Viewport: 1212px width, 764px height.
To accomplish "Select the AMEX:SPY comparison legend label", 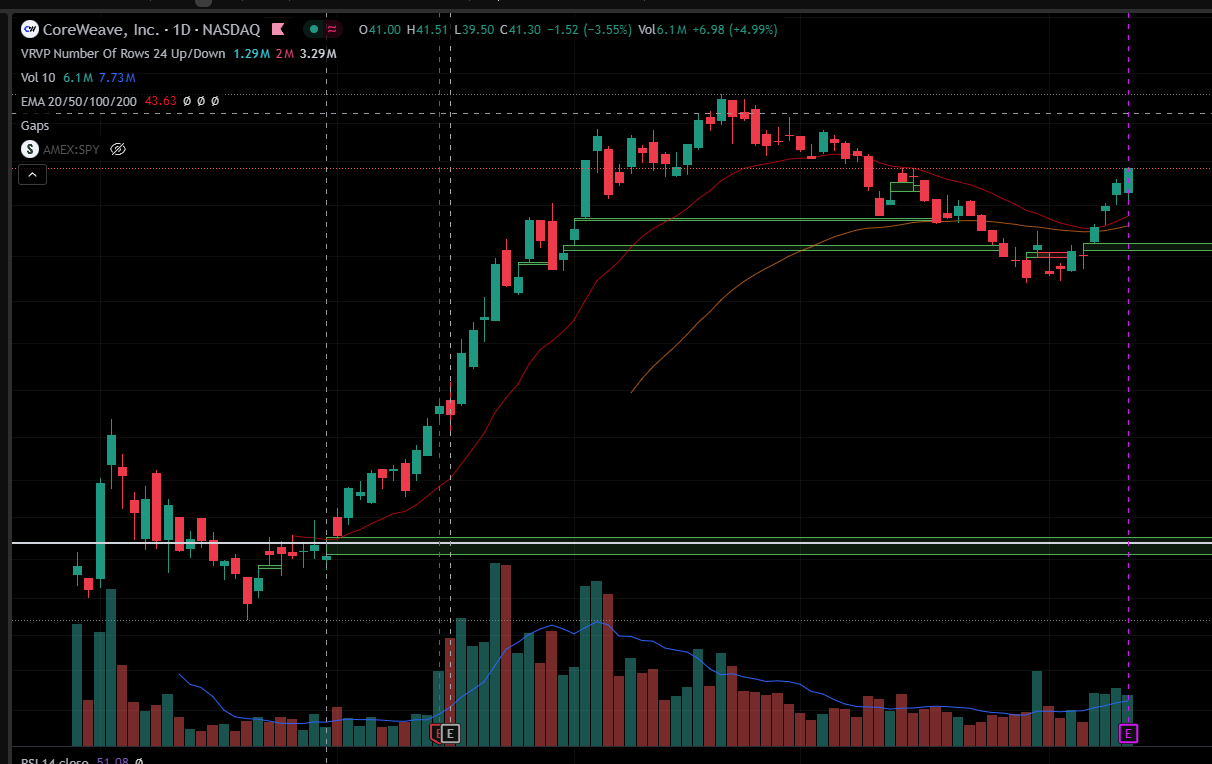I will [x=72, y=149].
